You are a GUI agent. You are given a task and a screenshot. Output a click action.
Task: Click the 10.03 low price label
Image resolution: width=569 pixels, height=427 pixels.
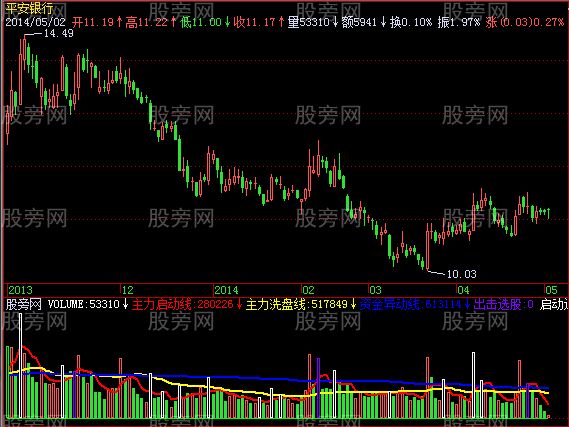pos(461,274)
